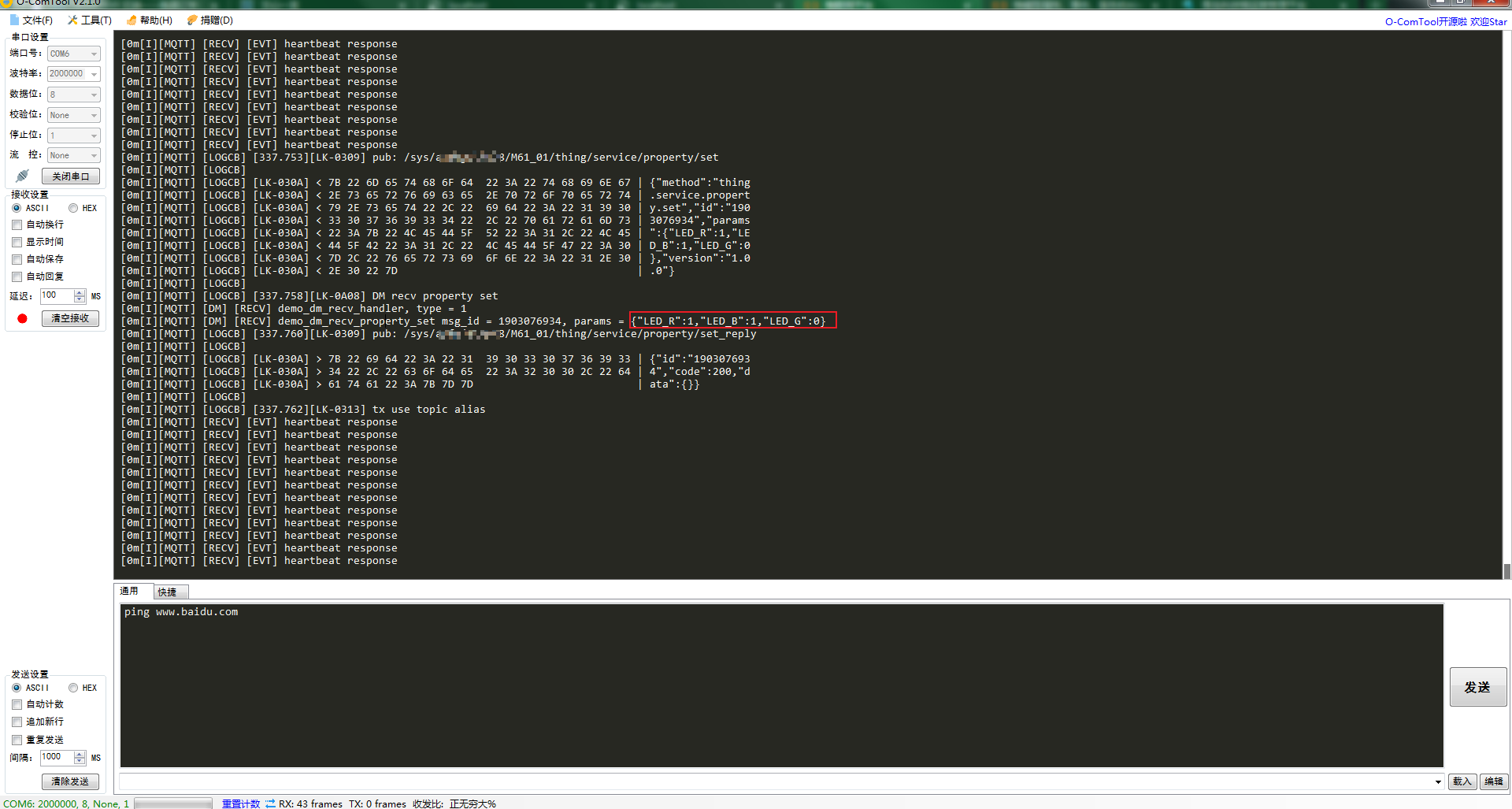Click the 延迟 delay value field
The image size is (1512, 809).
pos(57,296)
